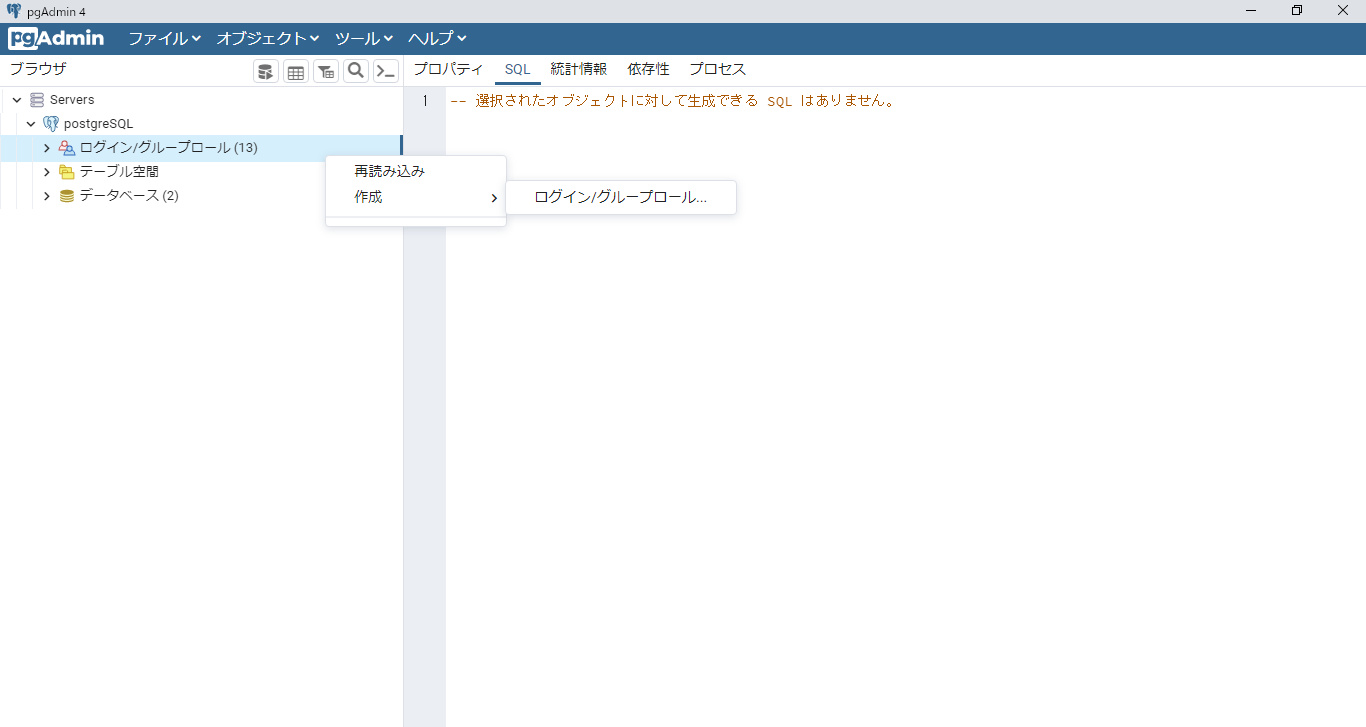Select the テーブル空間 tree label
The width and height of the screenshot is (1366, 727).
point(119,172)
